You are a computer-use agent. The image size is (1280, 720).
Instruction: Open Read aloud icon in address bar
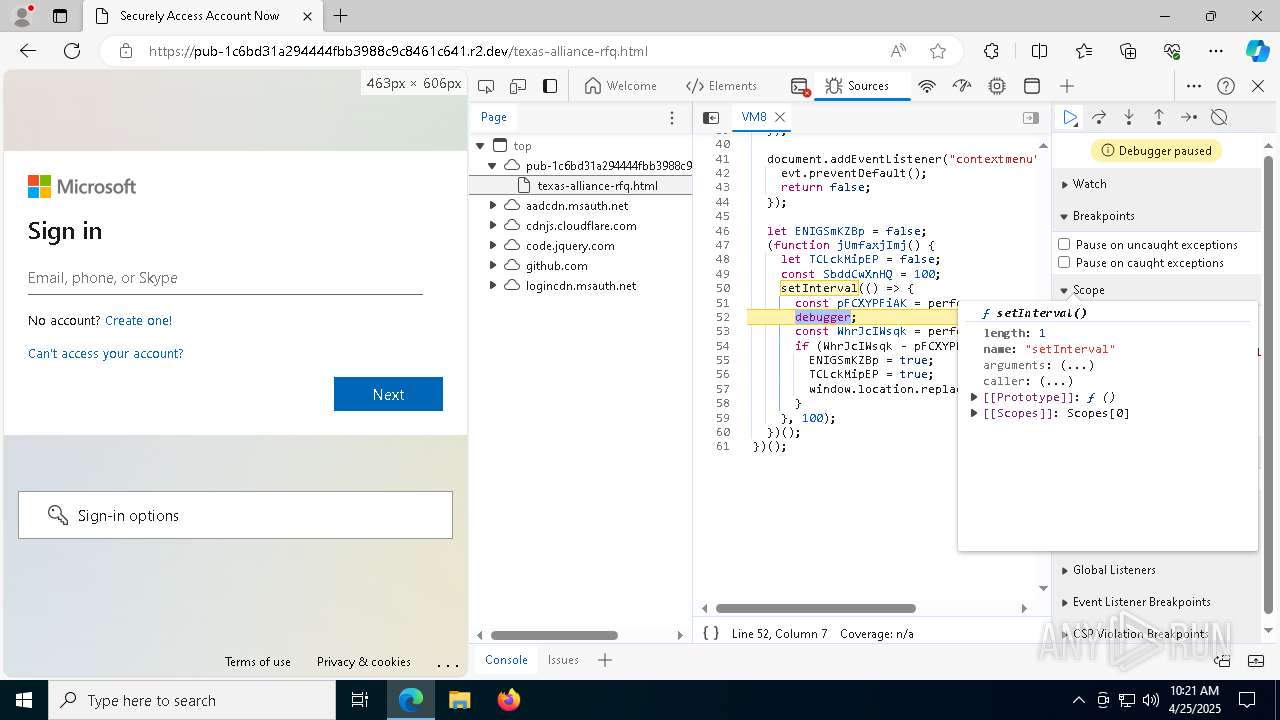click(x=898, y=51)
